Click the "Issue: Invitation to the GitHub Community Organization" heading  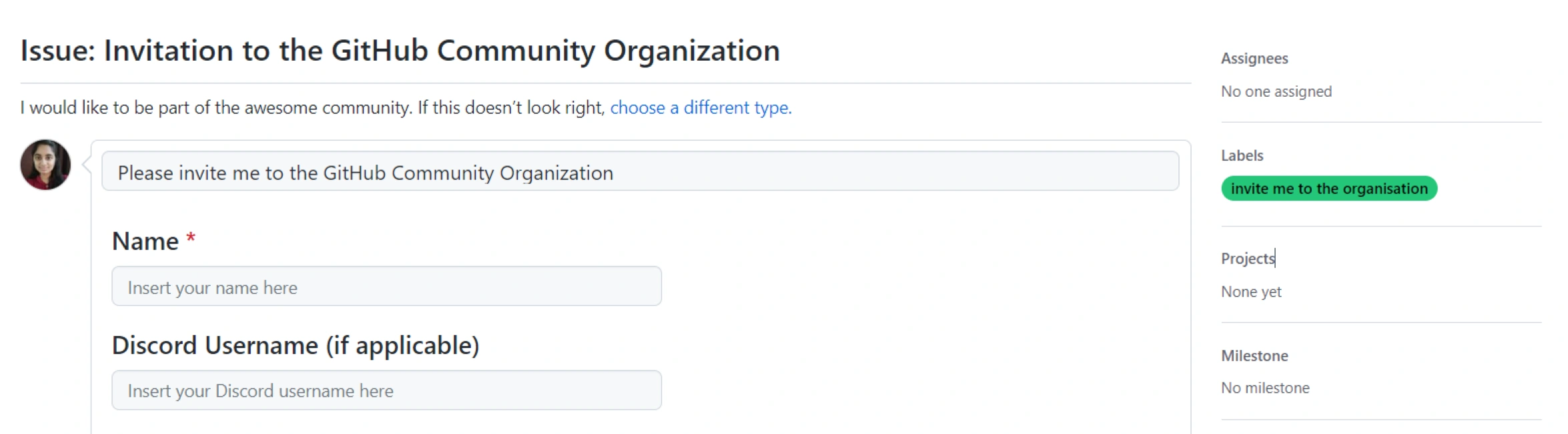tap(400, 51)
